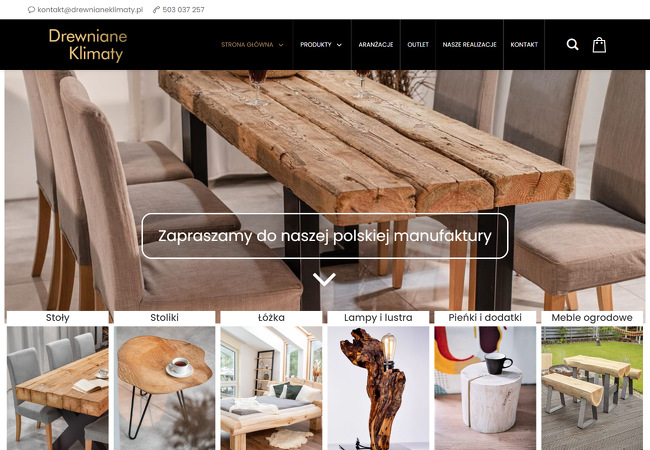Open the Stoliki category image
Image resolution: width=650 pixels, height=450 pixels.
tap(165, 388)
